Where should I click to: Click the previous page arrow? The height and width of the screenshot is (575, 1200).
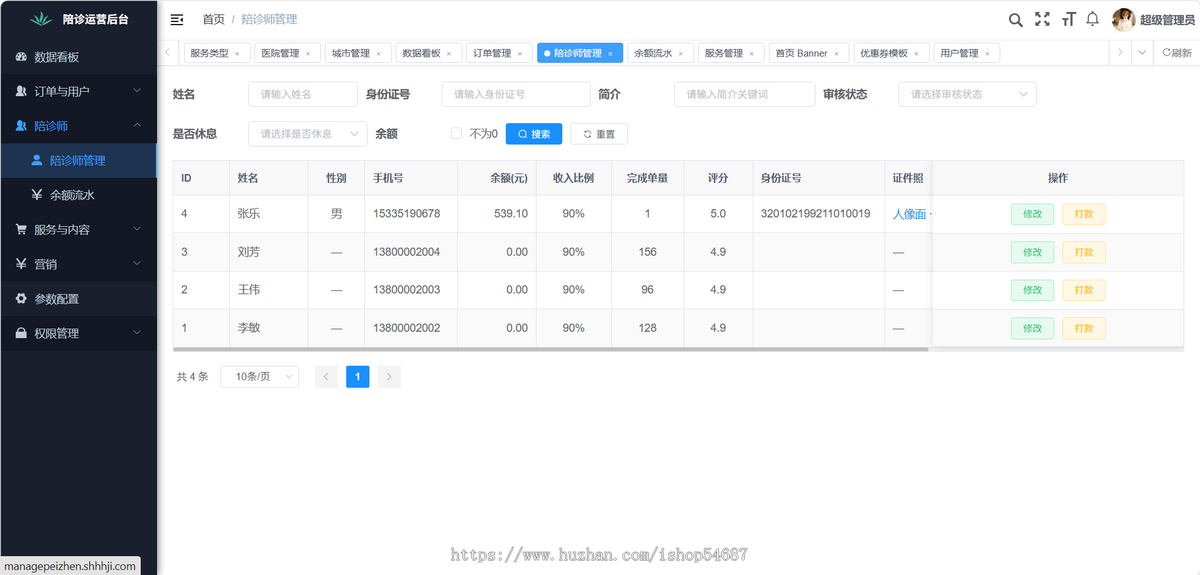[326, 376]
